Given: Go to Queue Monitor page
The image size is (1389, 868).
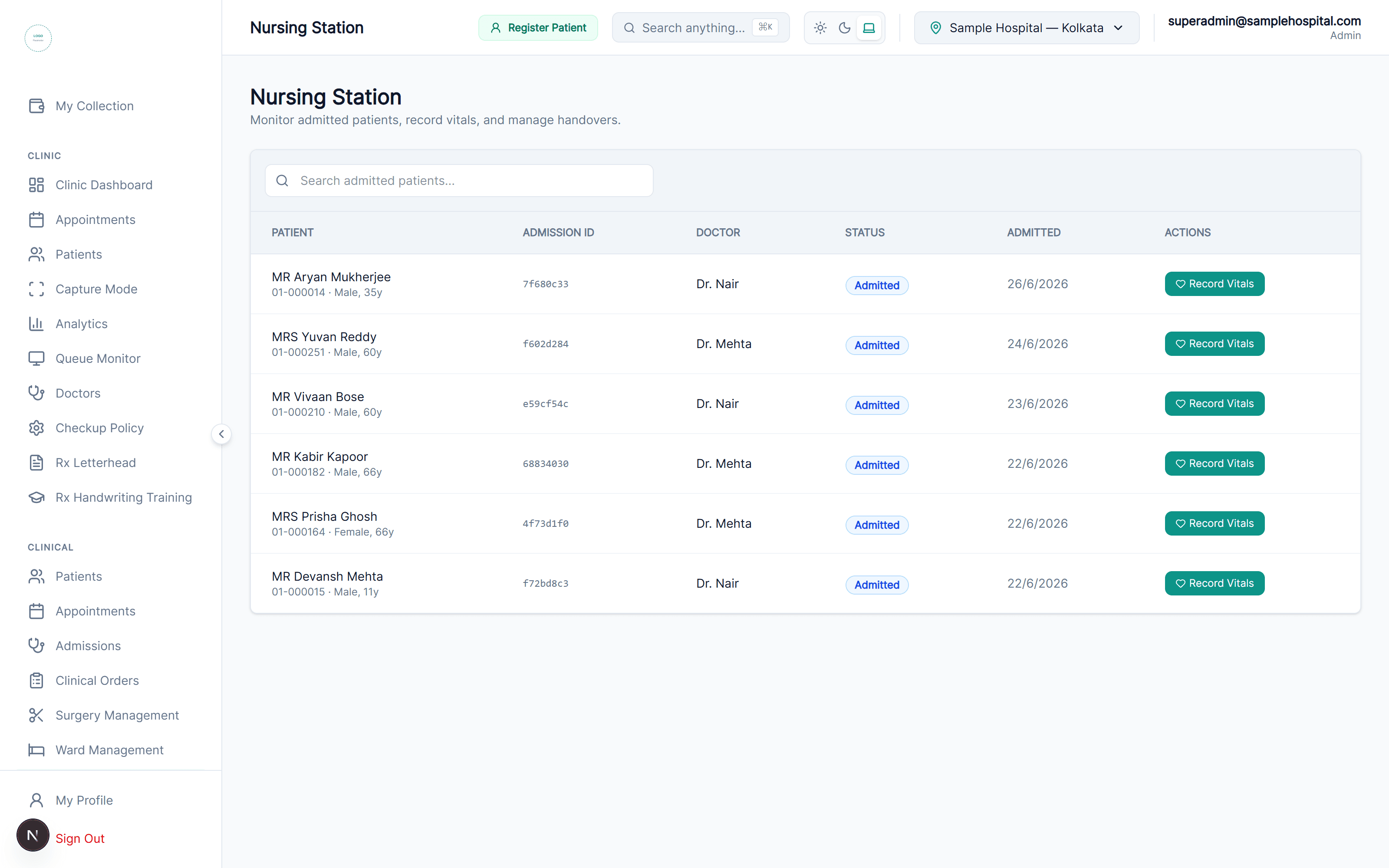Looking at the screenshot, I should coord(111,359).
